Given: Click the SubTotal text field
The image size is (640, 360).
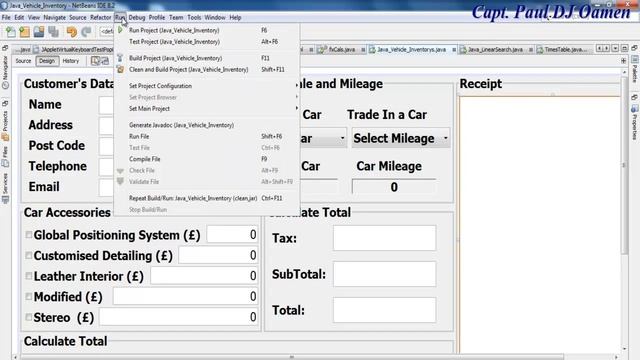Looking at the screenshot, I should (x=384, y=274).
